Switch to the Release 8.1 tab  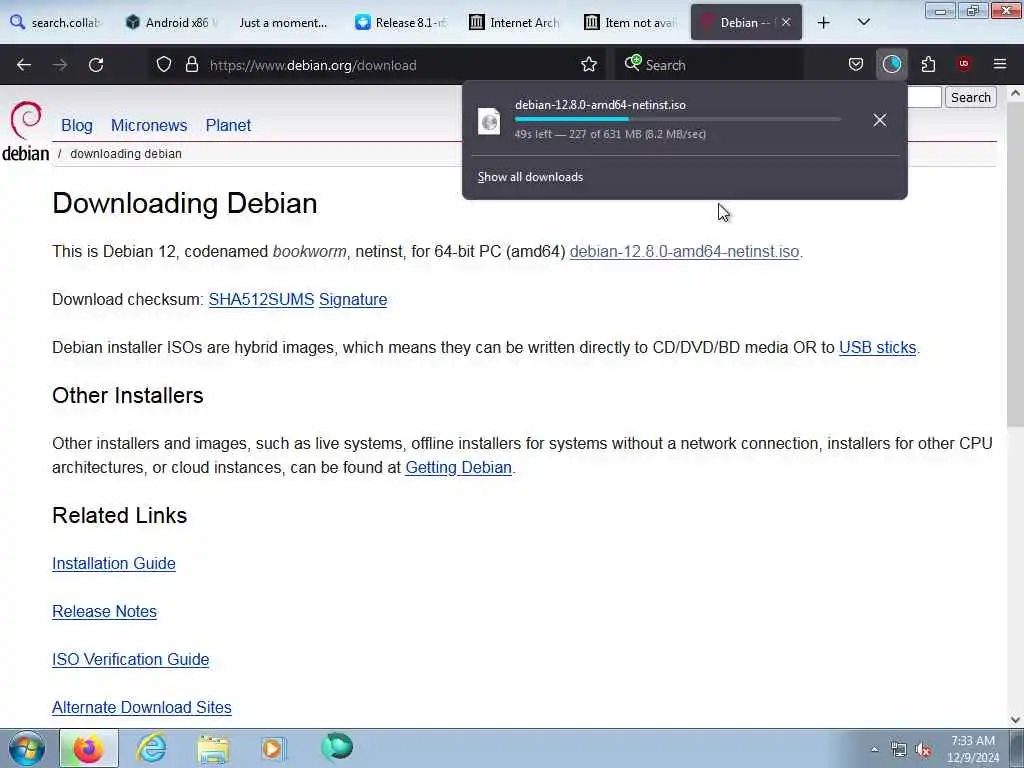click(x=401, y=22)
